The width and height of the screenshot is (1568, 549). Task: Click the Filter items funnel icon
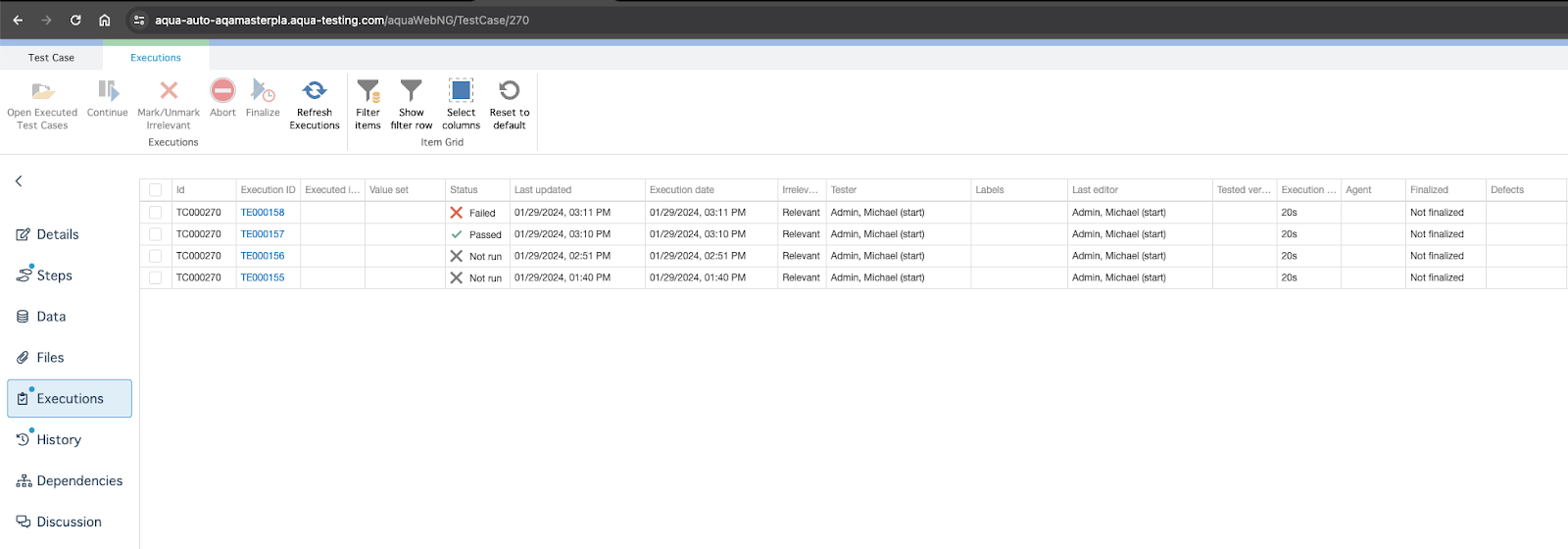367,91
